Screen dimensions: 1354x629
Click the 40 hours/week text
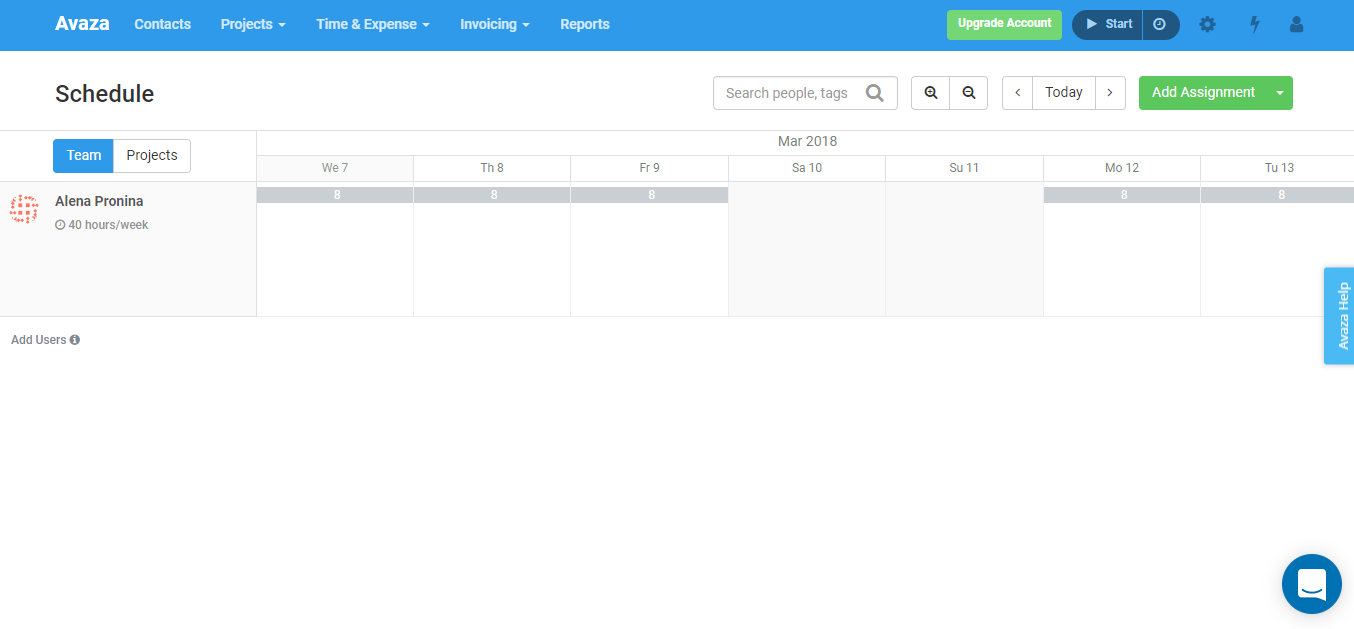108,225
